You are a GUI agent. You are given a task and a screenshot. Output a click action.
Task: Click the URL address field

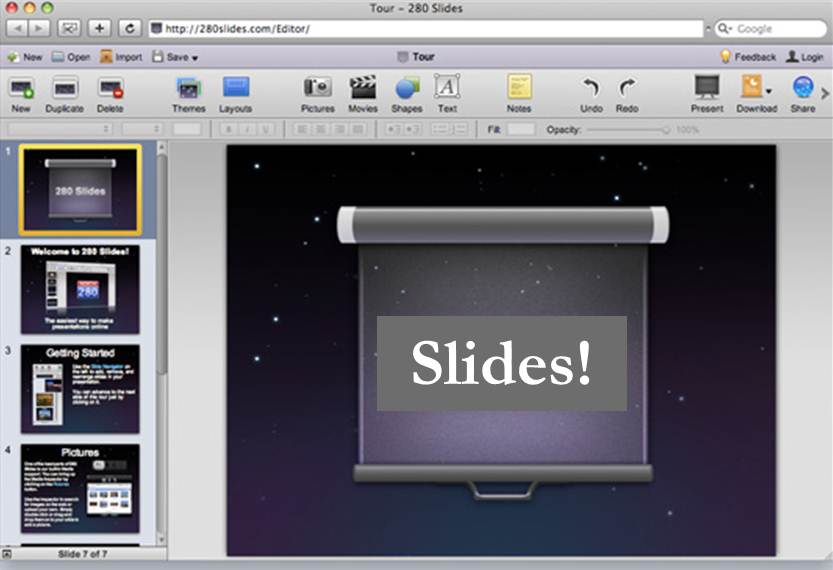tap(426, 28)
